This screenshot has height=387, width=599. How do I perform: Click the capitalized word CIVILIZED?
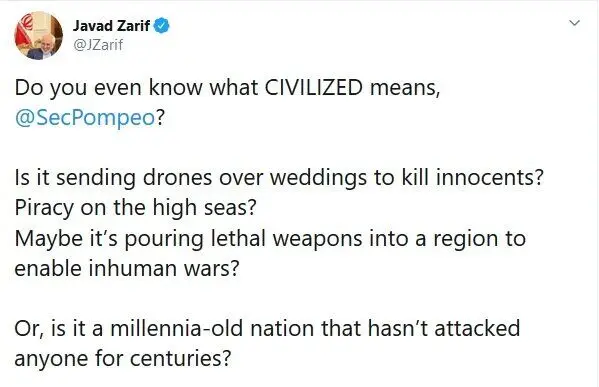(x=314, y=87)
